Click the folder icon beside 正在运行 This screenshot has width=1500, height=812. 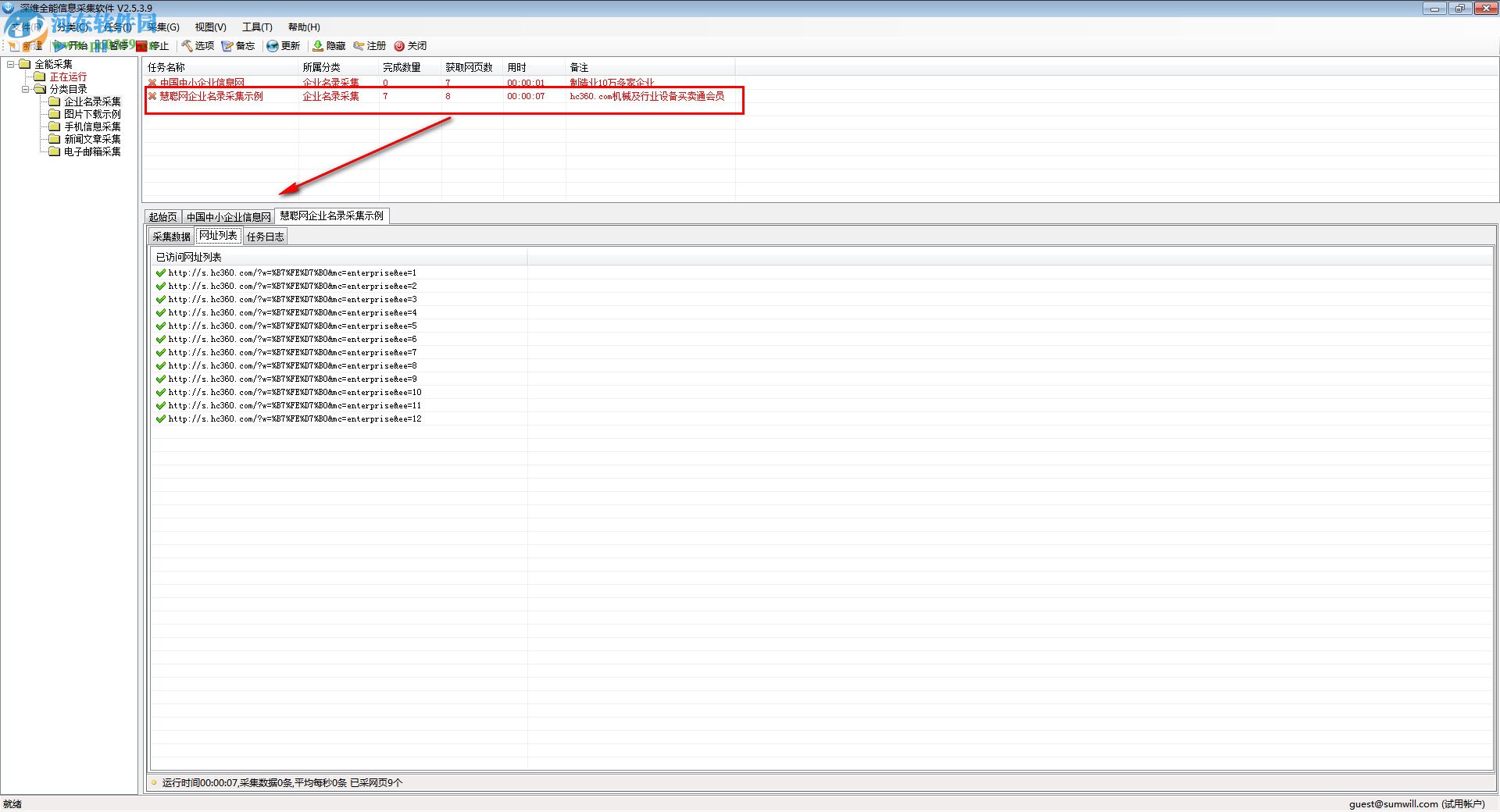pyautogui.click(x=40, y=77)
